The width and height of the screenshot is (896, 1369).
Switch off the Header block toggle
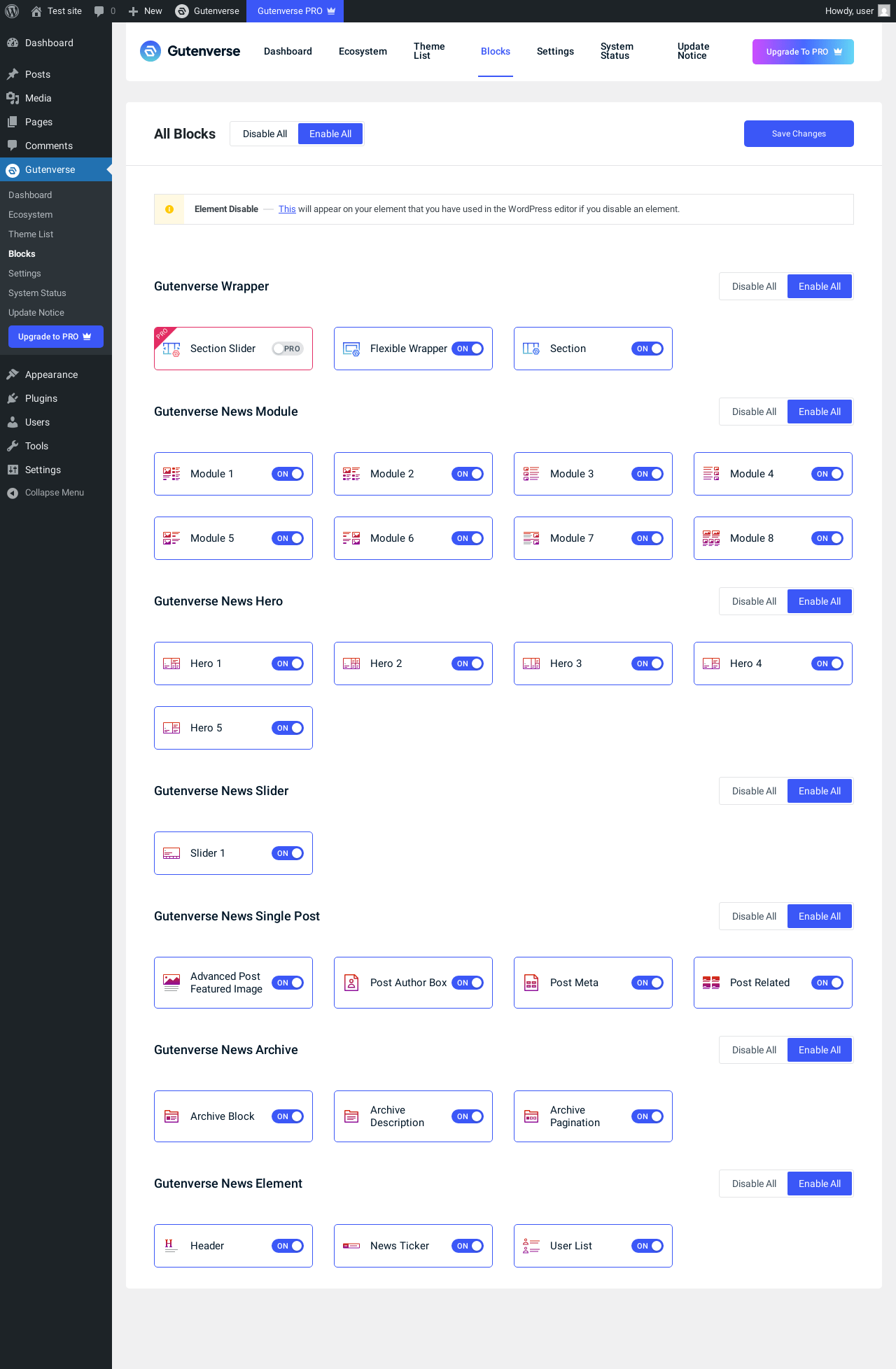288,1246
